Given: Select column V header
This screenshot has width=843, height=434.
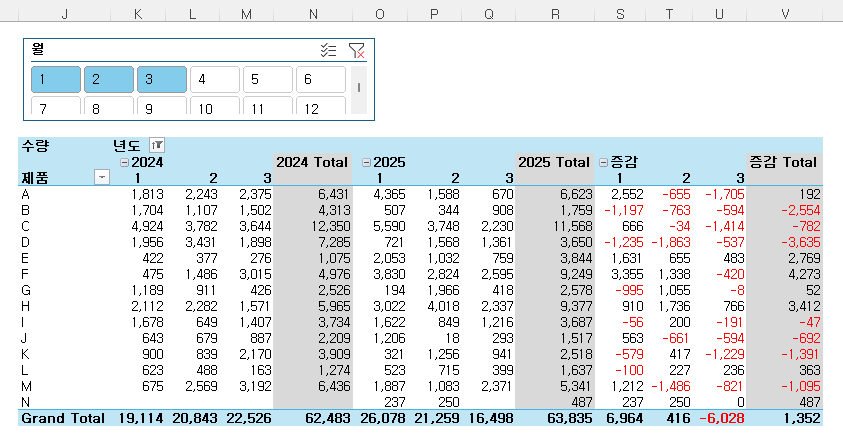Looking at the screenshot, I should [785, 14].
